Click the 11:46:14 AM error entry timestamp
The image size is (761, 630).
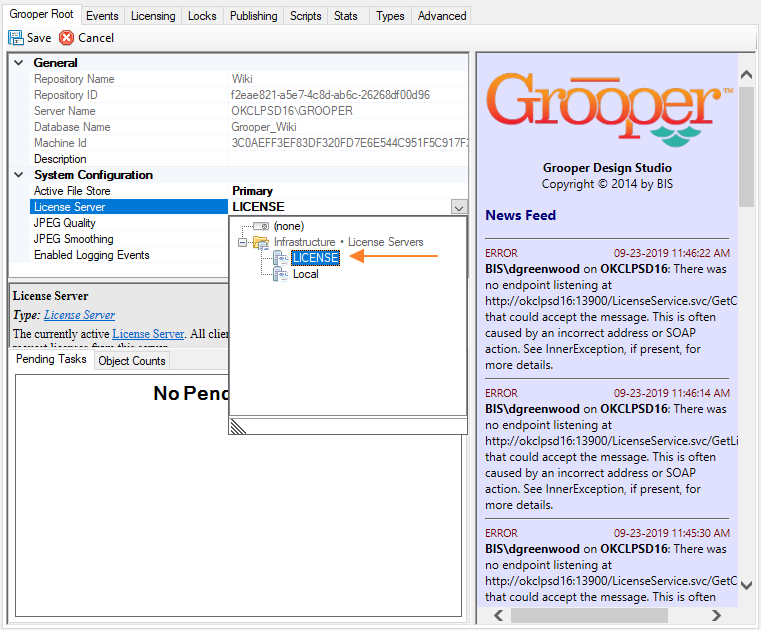pyautogui.click(x=672, y=393)
